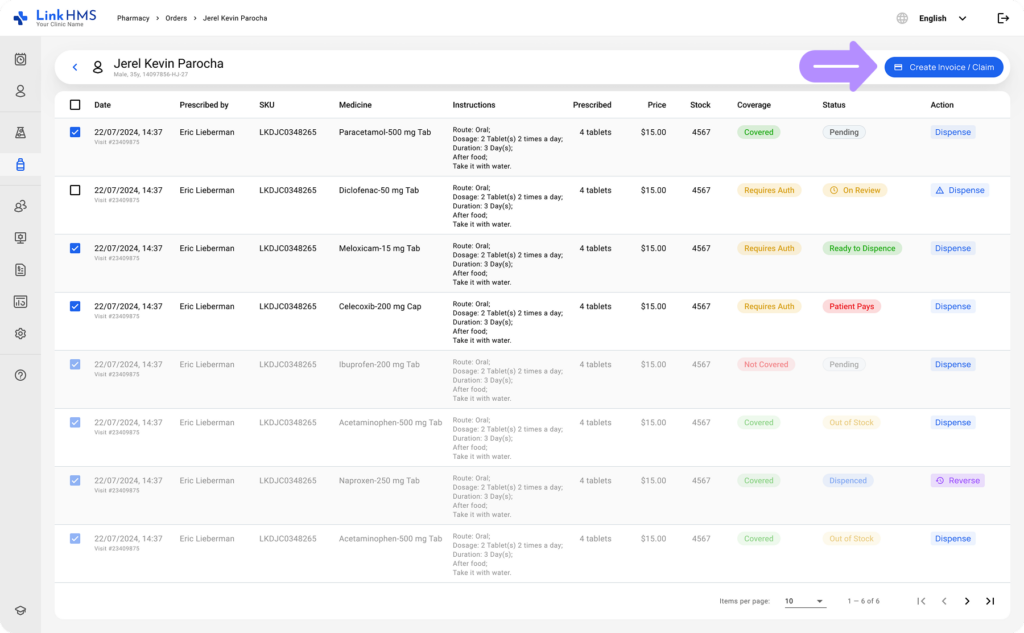Click the Medicine column header
Viewport: 1024px width, 633px height.
[x=355, y=105]
